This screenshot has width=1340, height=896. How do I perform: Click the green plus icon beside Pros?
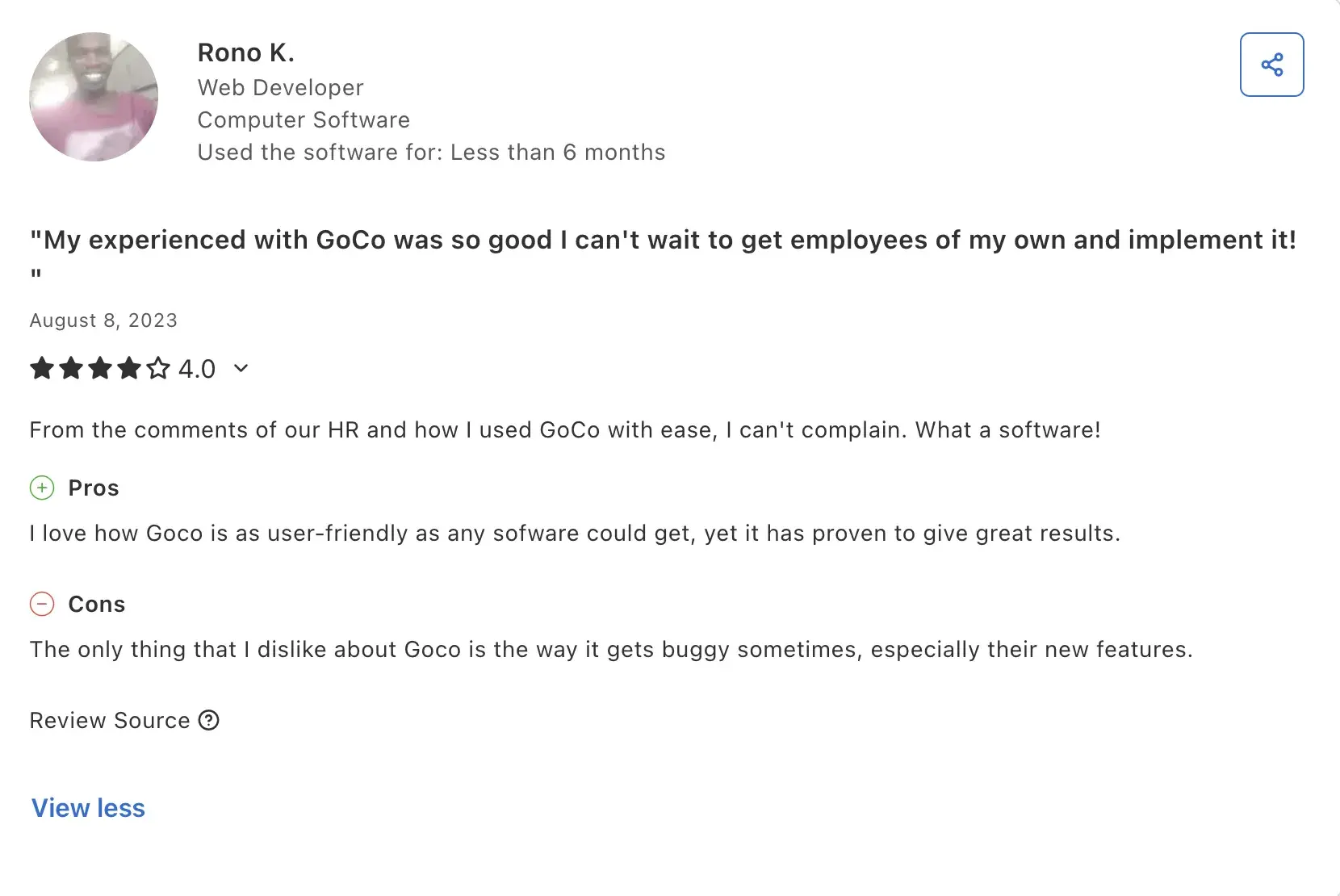click(x=42, y=488)
